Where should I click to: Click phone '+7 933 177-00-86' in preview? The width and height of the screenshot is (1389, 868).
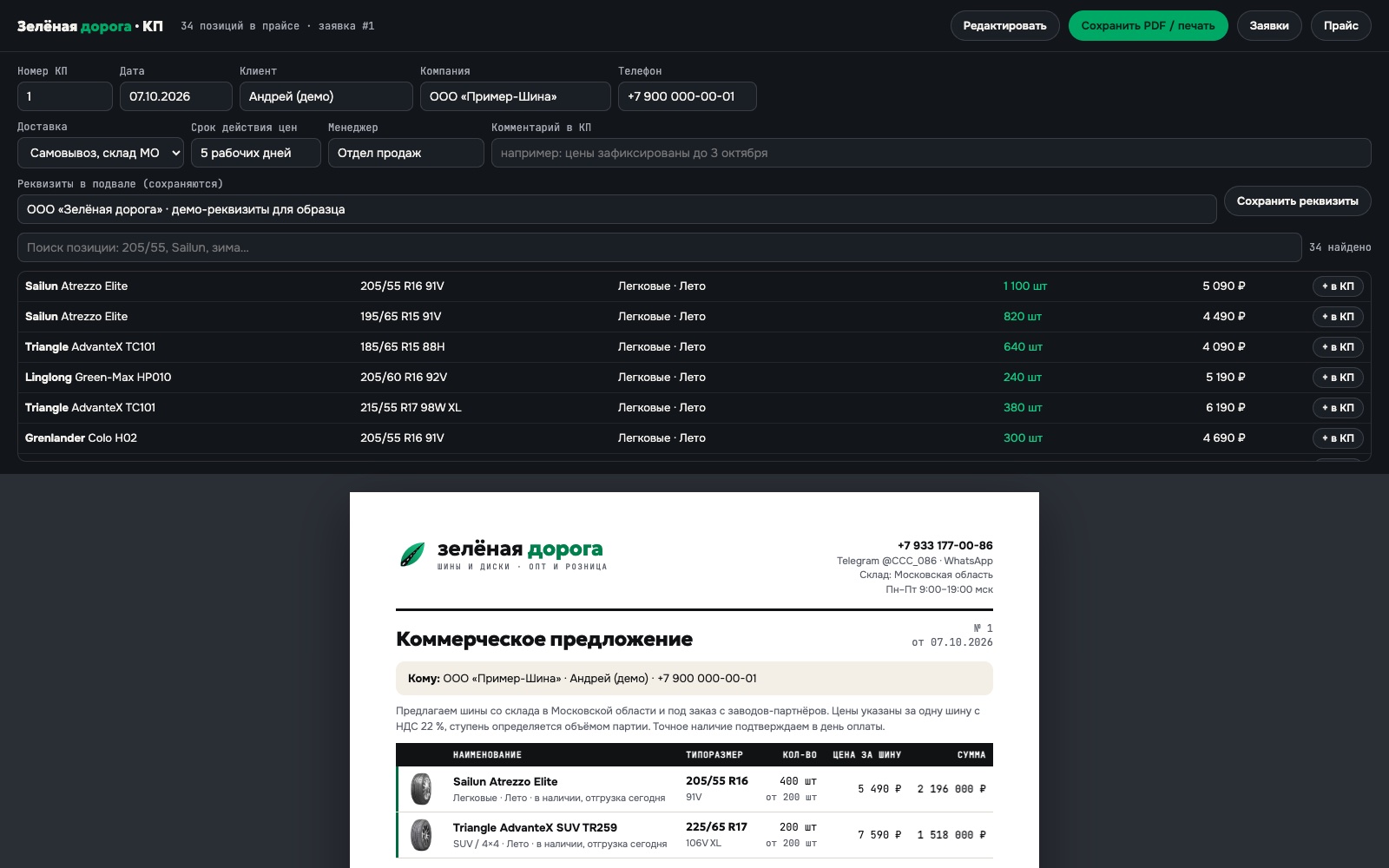[x=945, y=546]
